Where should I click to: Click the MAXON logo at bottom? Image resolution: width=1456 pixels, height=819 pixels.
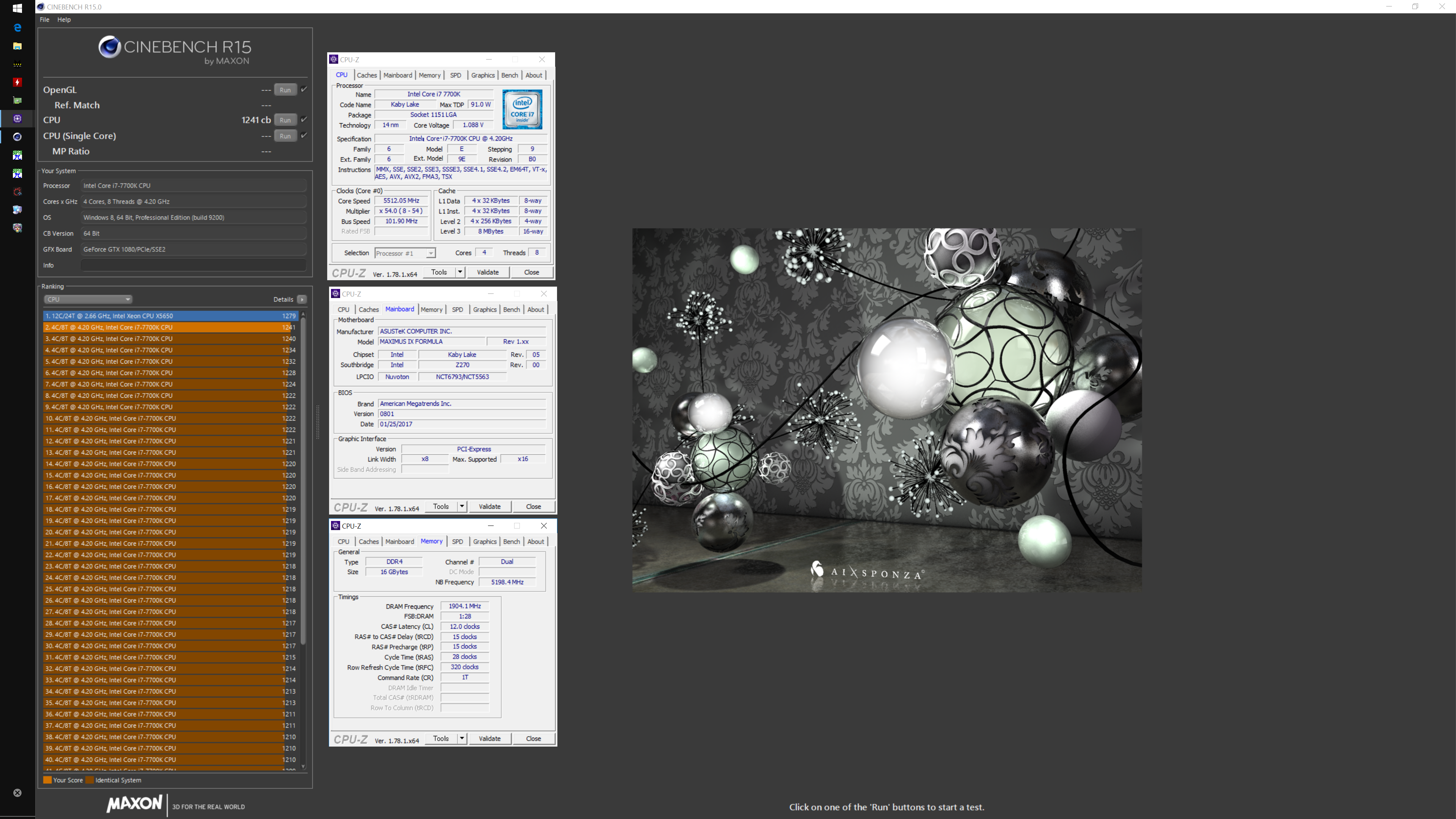click(x=135, y=804)
